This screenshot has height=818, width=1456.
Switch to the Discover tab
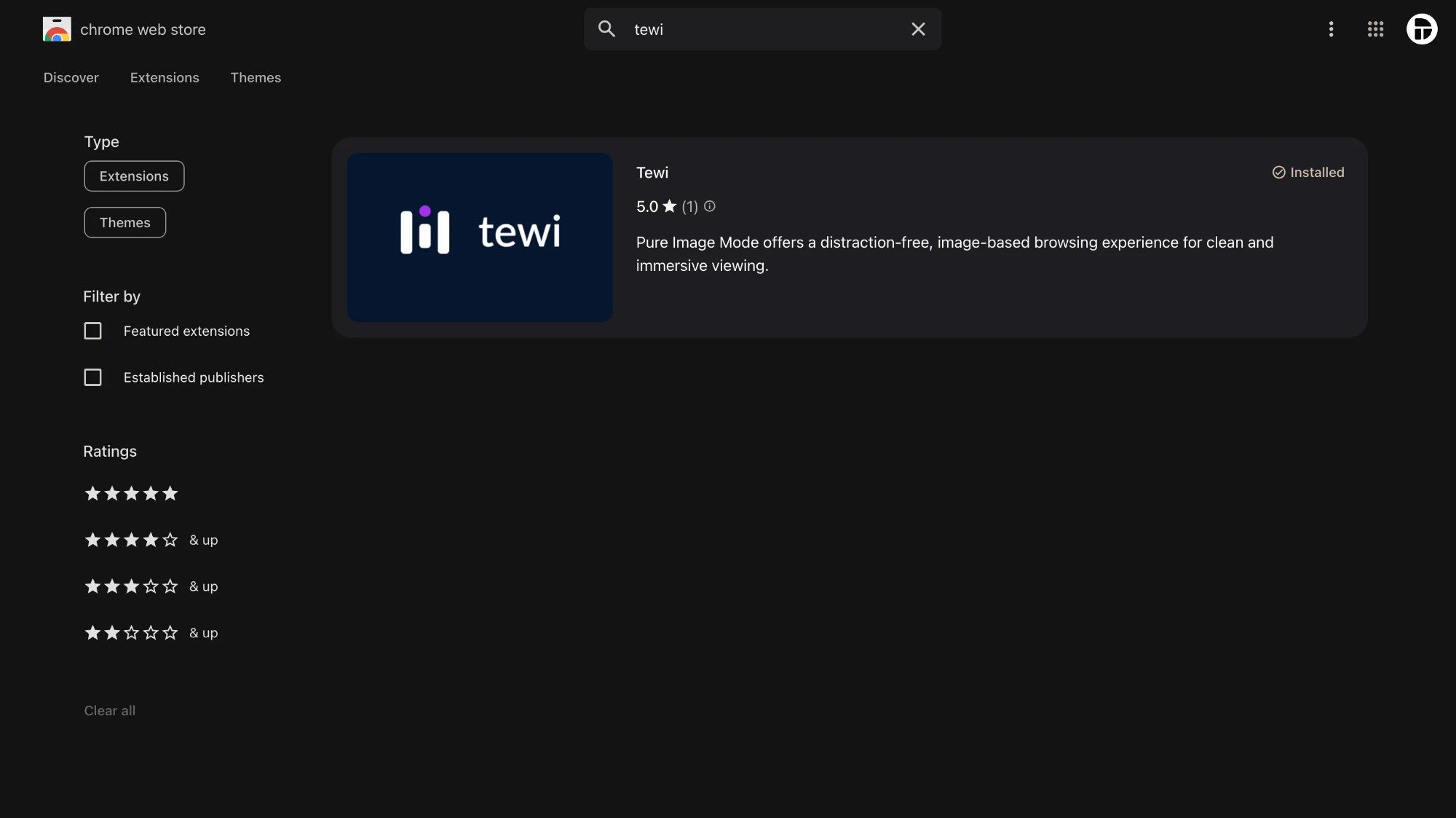pos(71,78)
